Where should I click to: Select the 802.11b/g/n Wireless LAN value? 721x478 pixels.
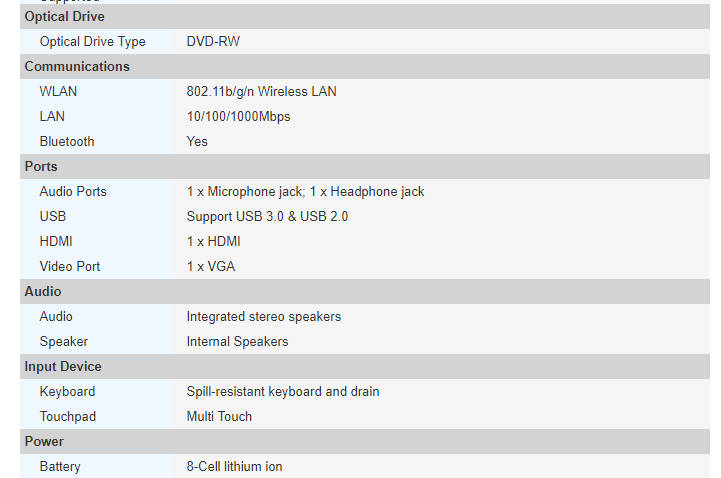click(261, 92)
